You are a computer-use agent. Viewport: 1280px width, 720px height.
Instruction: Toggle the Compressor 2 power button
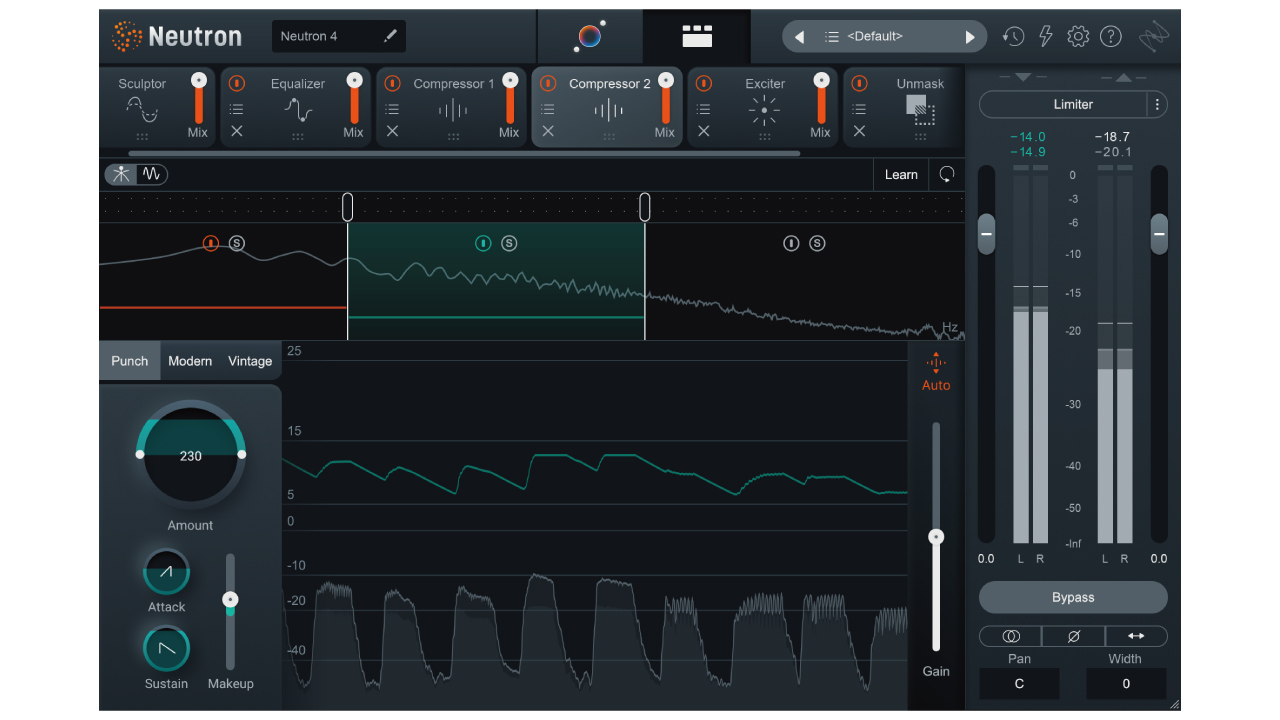coord(548,83)
